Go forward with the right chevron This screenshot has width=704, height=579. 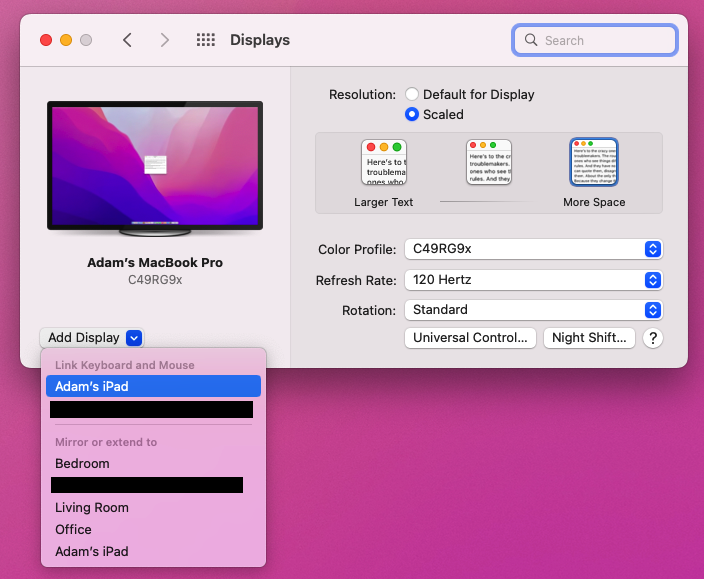click(165, 40)
